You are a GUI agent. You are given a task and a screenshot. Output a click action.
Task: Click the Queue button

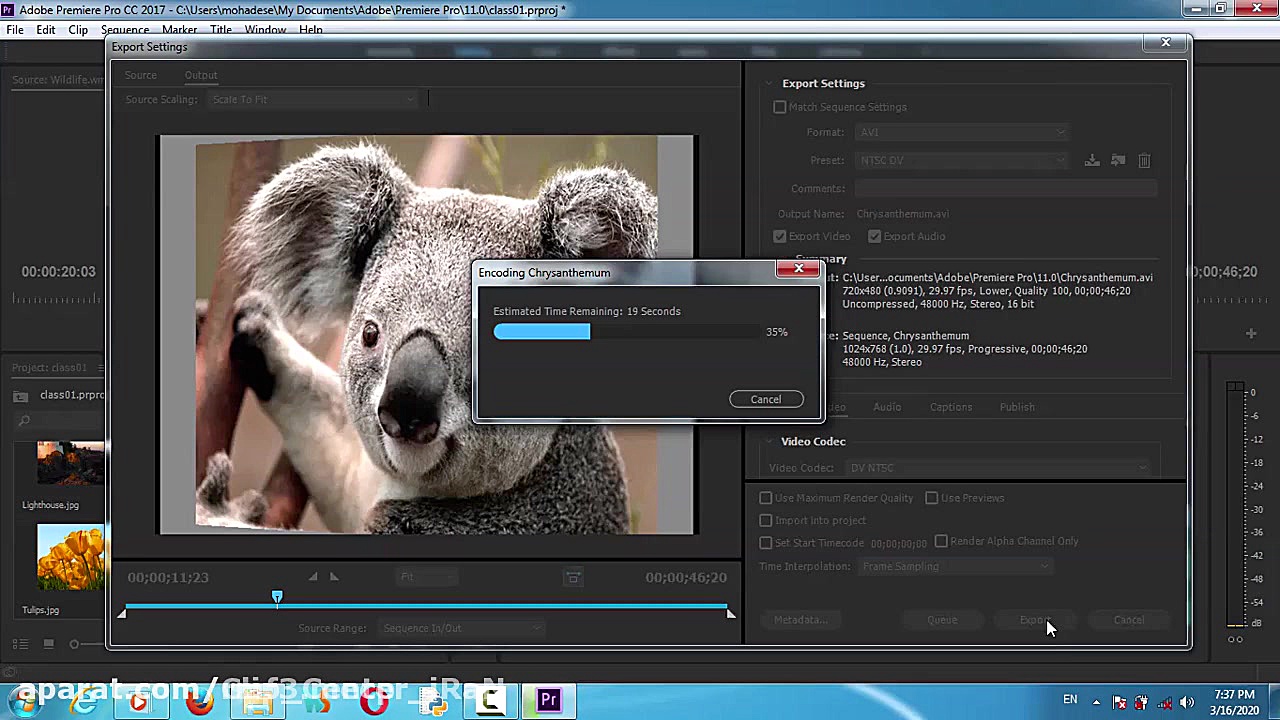tap(942, 620)
